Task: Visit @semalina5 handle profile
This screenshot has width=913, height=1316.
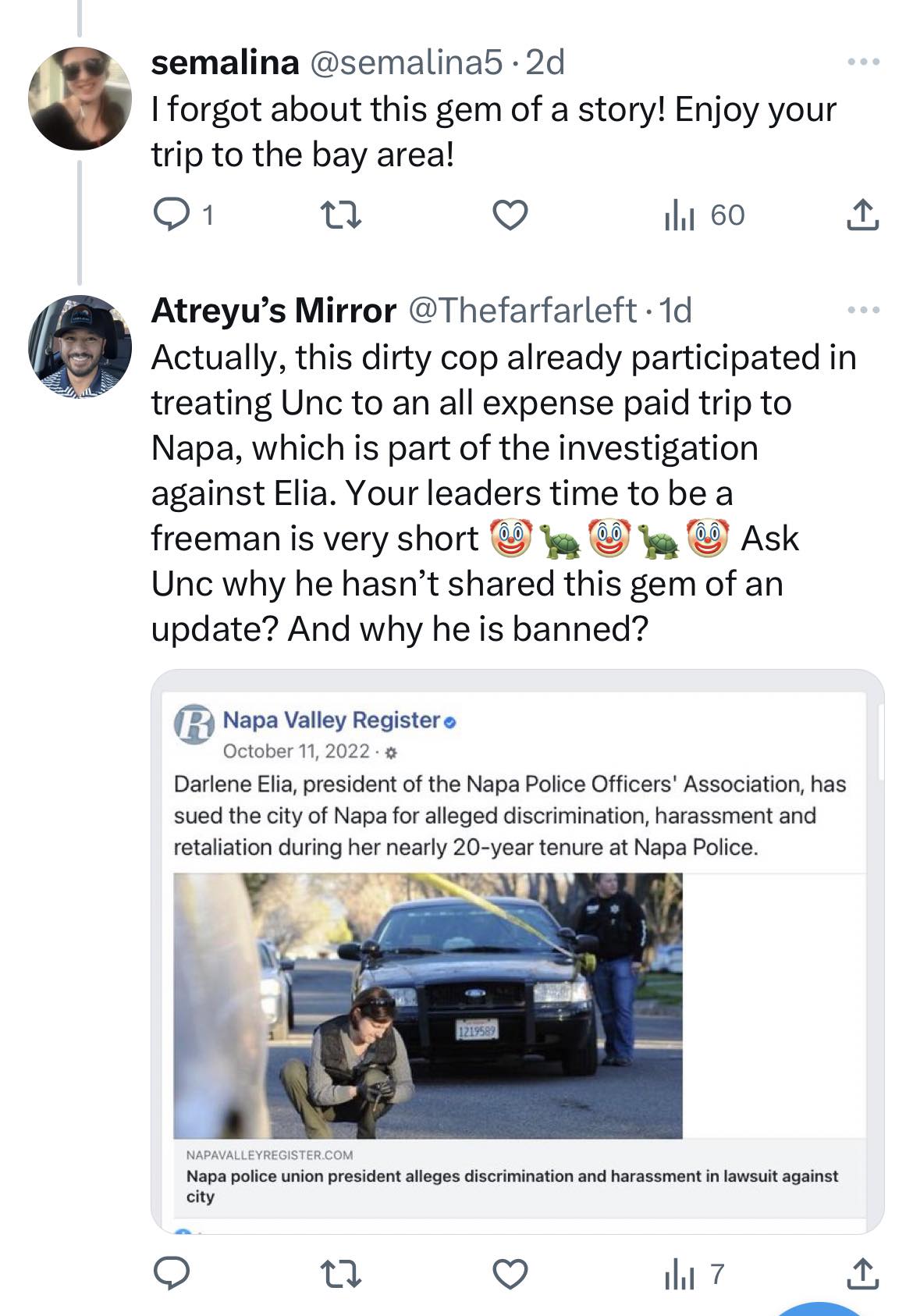Action: click(x=407, y=62)
